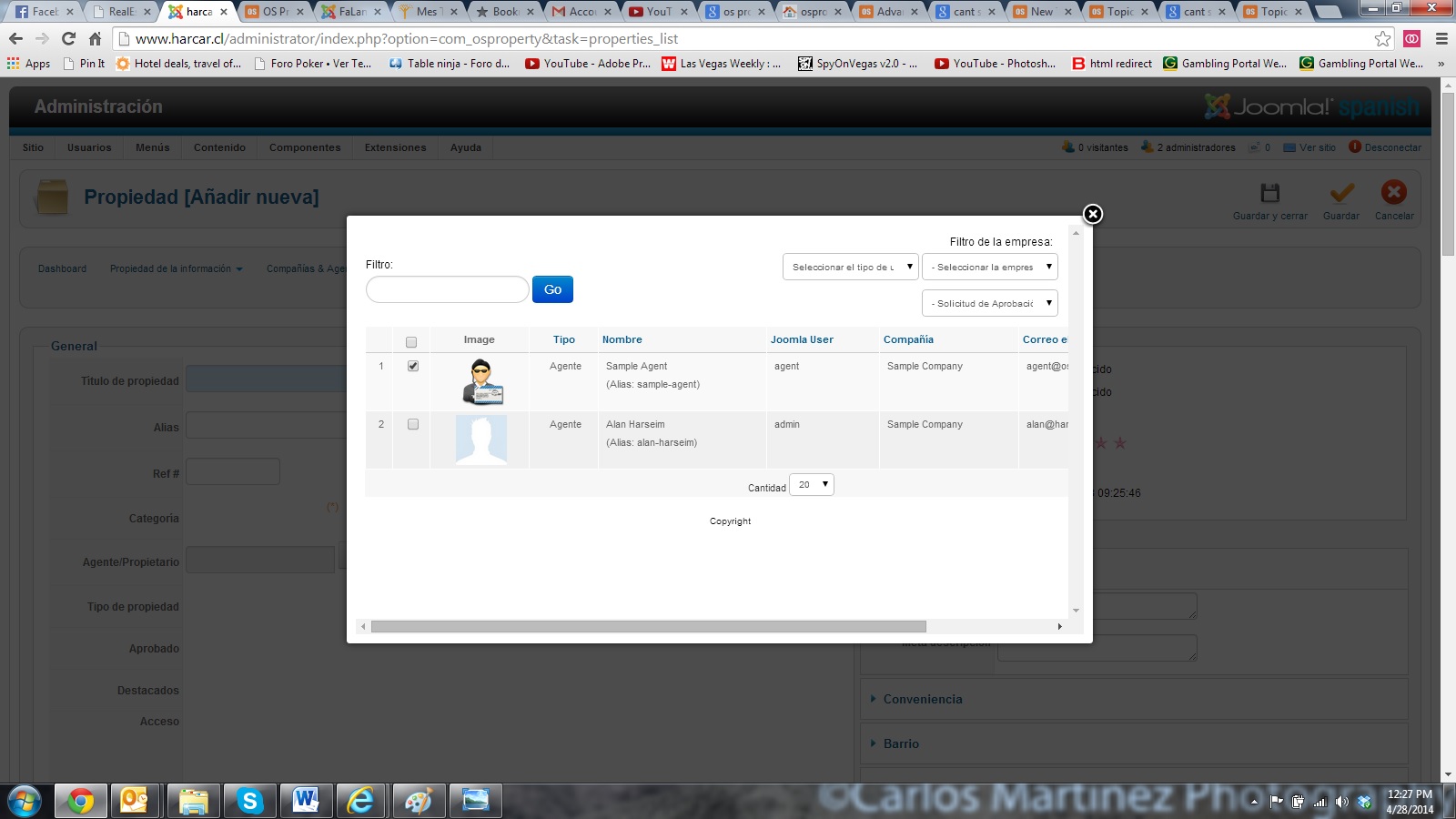This screenshot has height=819, width=1456.
Task: Click the Alan Harseim placeholder avatar
Action: (480, 440)
